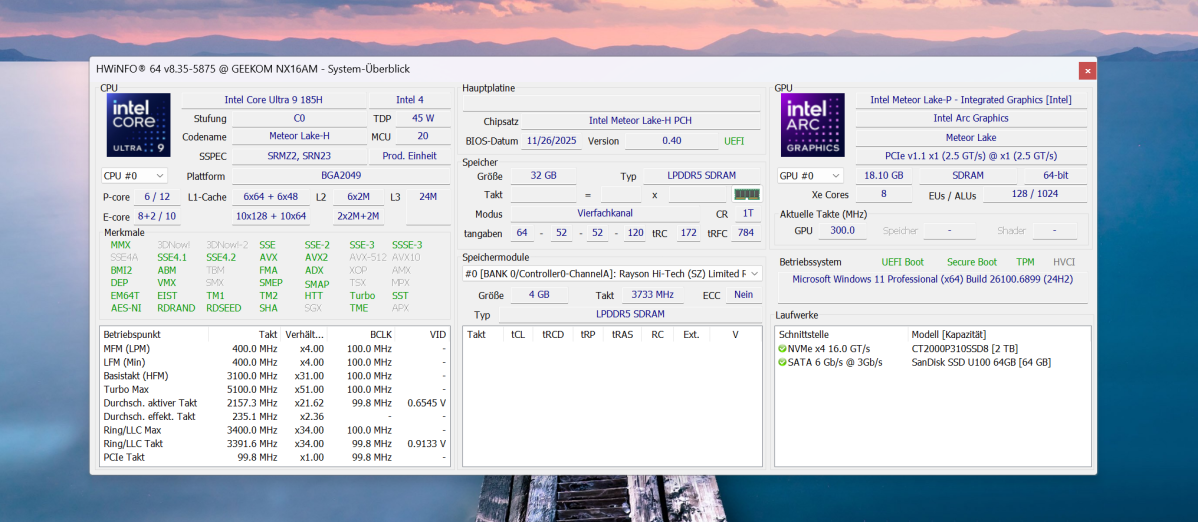Click the Secure Boot indicator
The height and width of the screenshot is (522, 1198).
972,262
